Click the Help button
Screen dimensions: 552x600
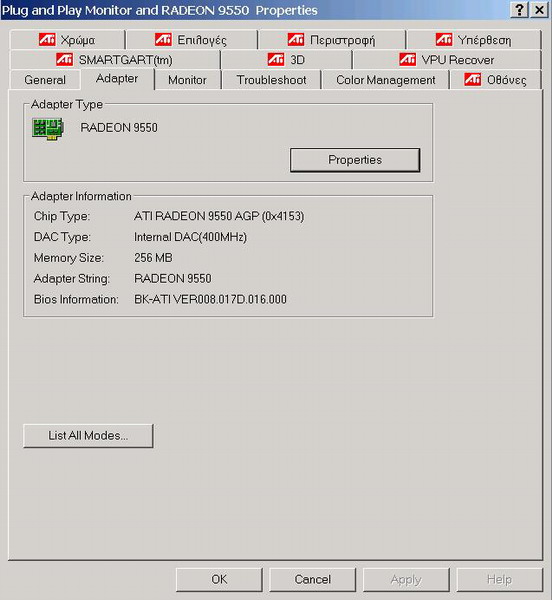tap(499, 580)
